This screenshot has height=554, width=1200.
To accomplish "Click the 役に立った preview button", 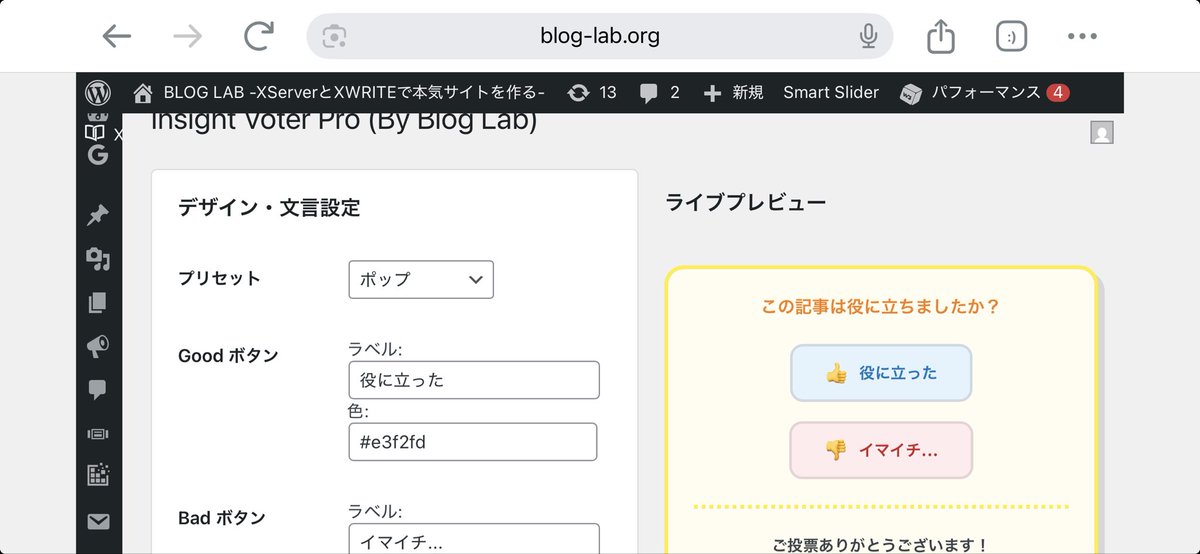I will click(881, 373).
